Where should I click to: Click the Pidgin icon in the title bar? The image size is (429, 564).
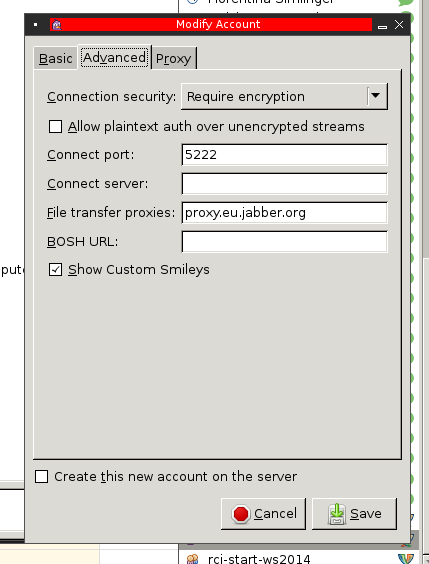[x=56, y=24]
